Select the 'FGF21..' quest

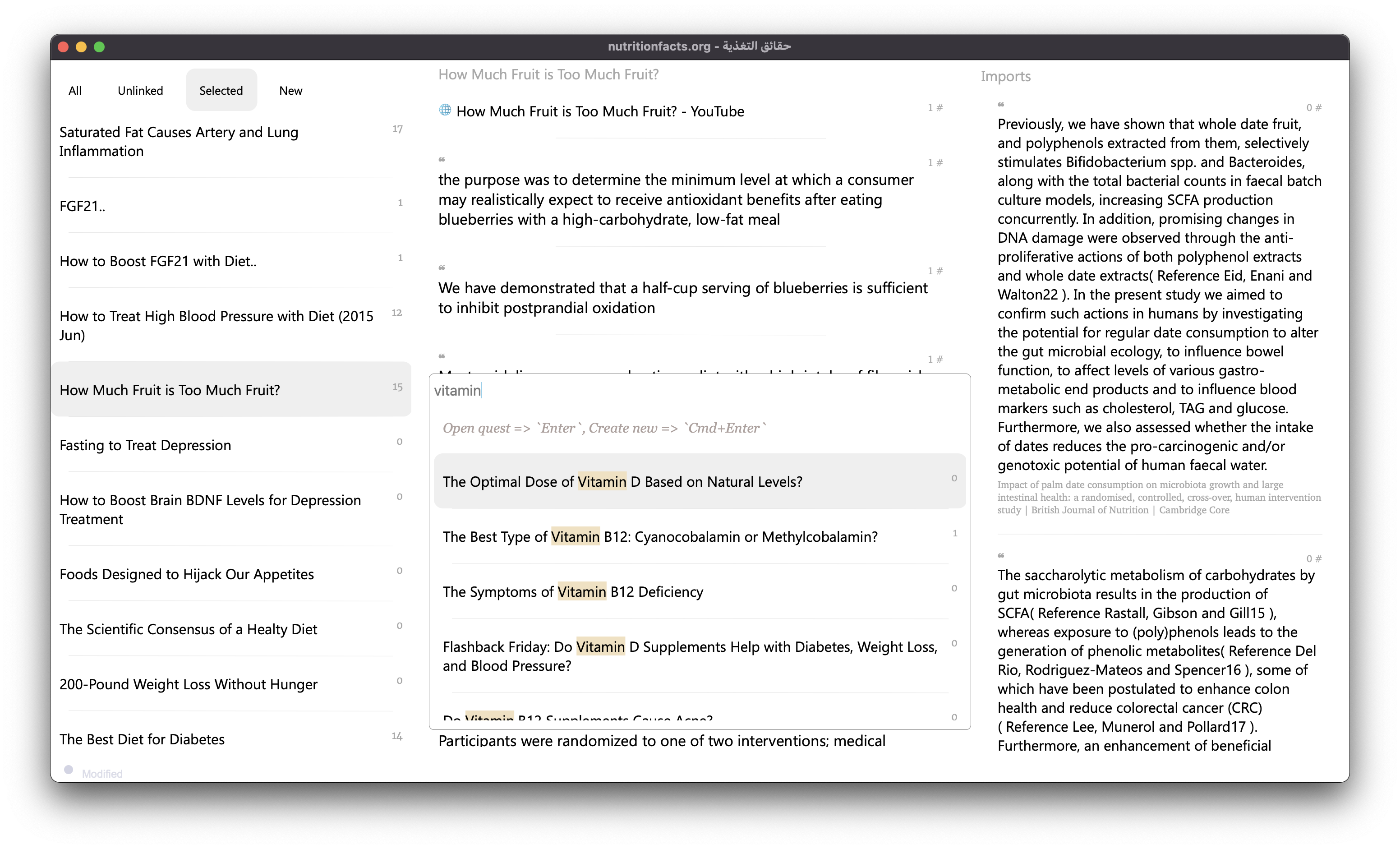point(230,206)
